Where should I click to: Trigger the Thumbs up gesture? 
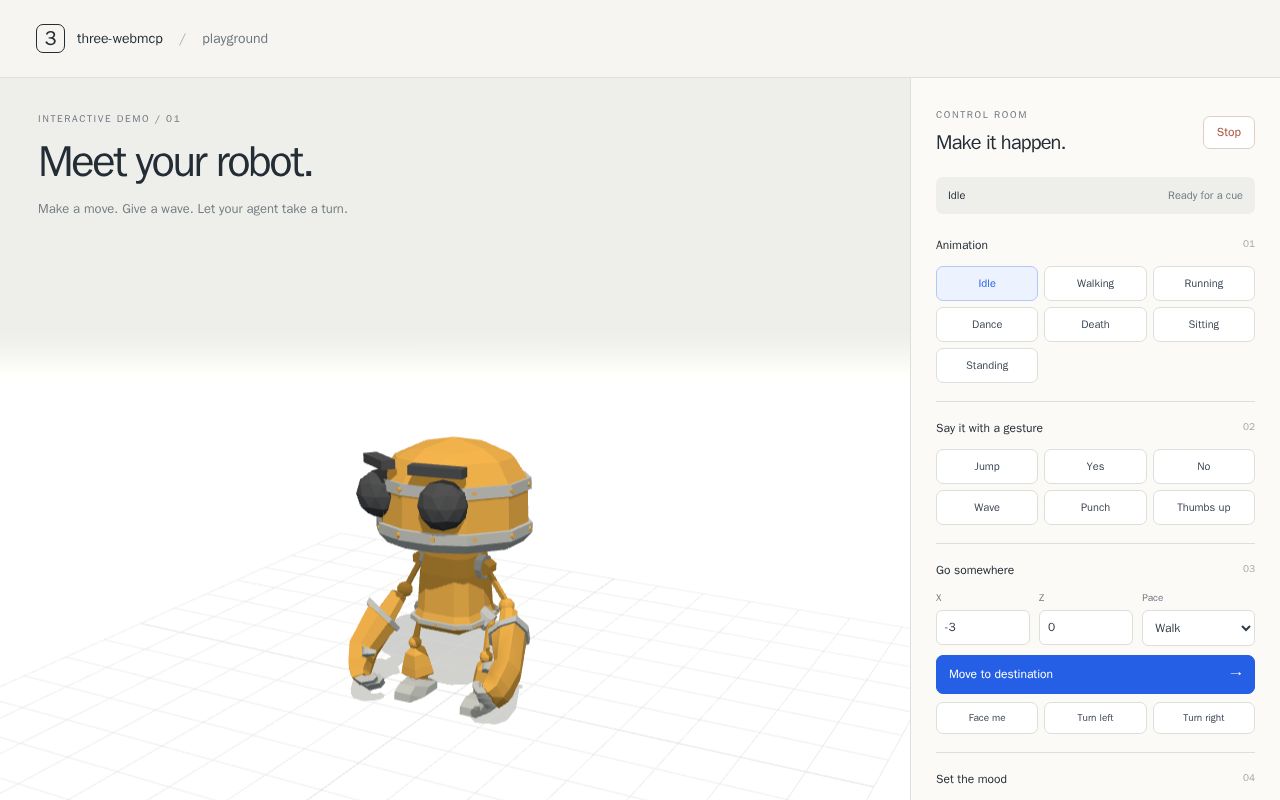click(1204, 507)
